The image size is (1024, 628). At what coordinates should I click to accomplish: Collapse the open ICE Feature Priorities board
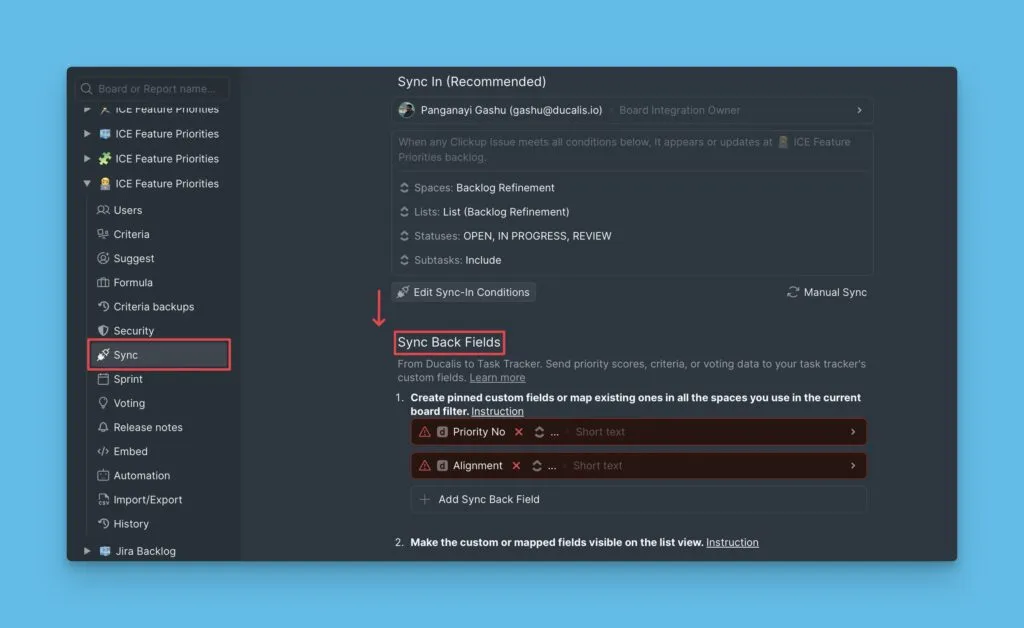pyautogui.click(x=87, y=184)
